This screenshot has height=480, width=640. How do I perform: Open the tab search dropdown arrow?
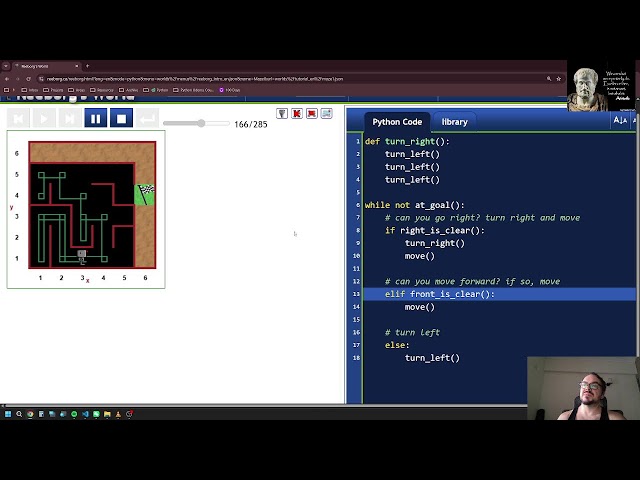point(6,66)
